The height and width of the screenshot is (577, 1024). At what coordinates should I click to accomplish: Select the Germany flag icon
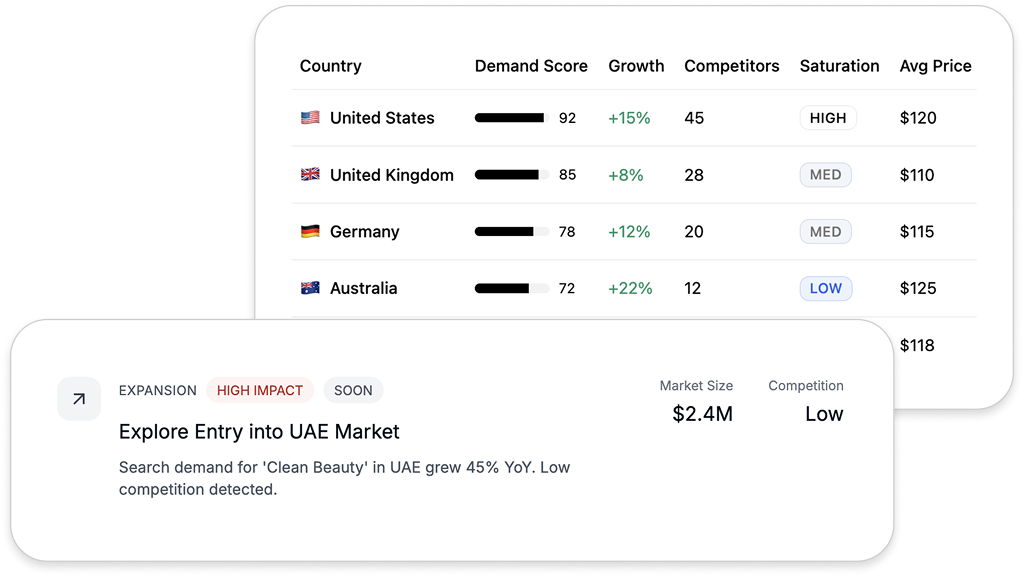point(310,231)
